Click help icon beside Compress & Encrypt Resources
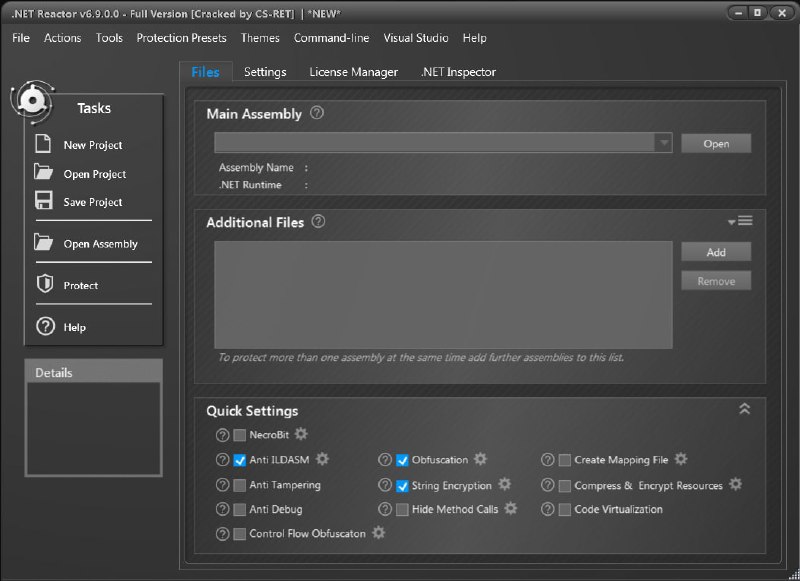The height and width of the screenshot is (581, 800). click(547, 485)
